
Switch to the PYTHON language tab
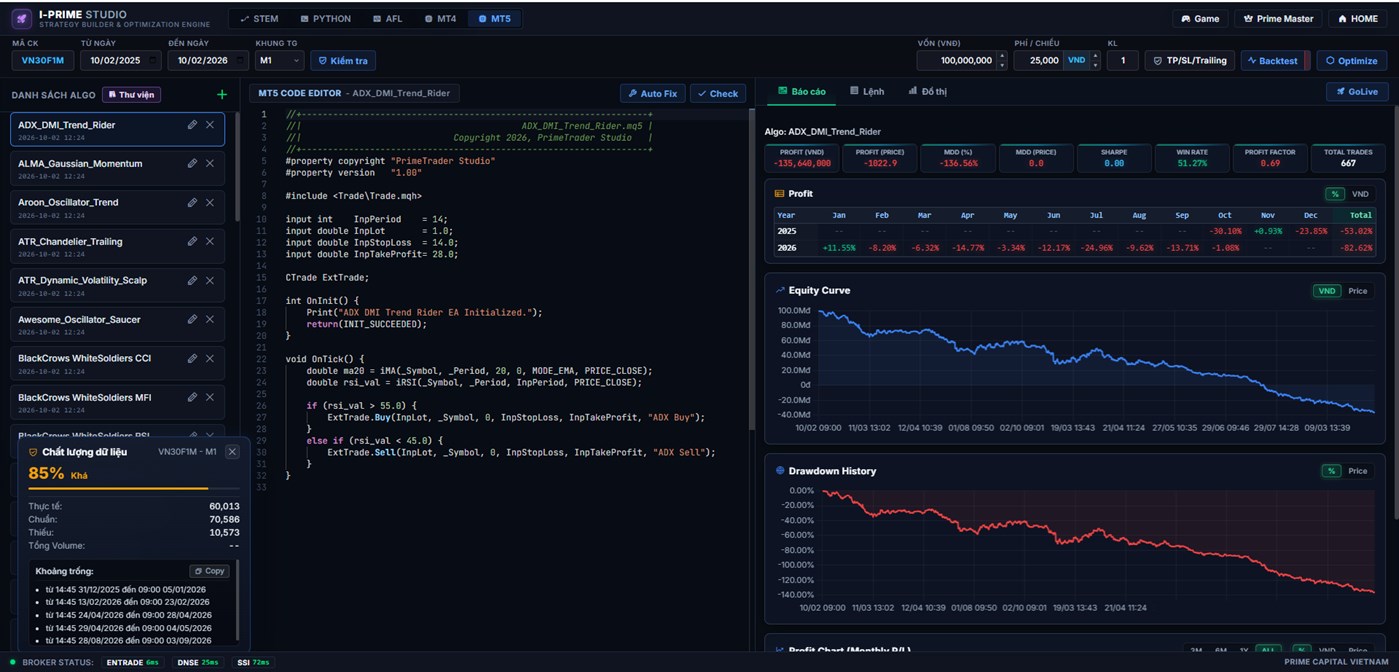pyautogui.click(x=326, y=19)
